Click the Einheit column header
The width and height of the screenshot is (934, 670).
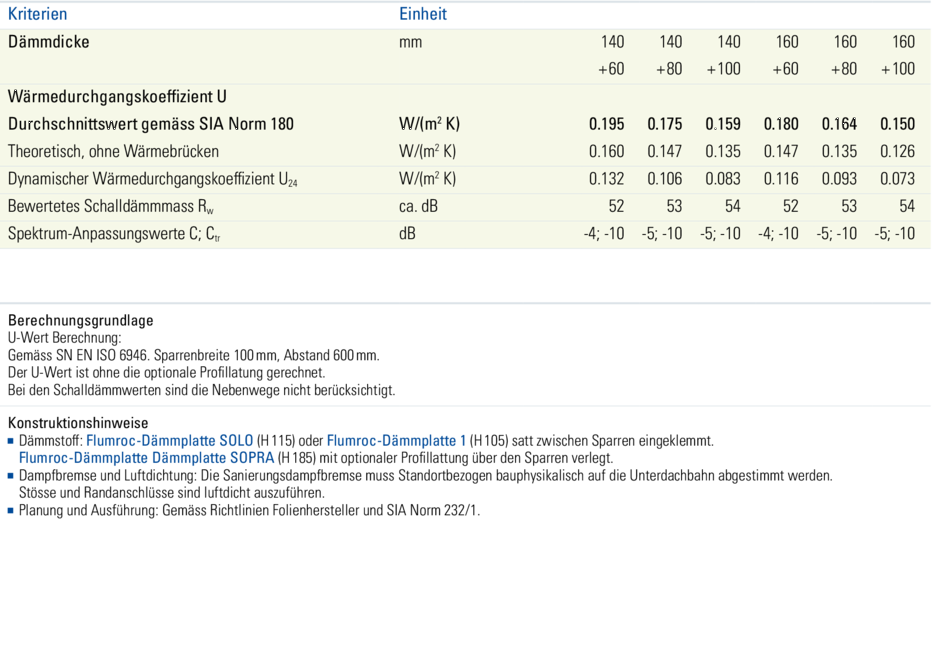(x=422, y=14)
